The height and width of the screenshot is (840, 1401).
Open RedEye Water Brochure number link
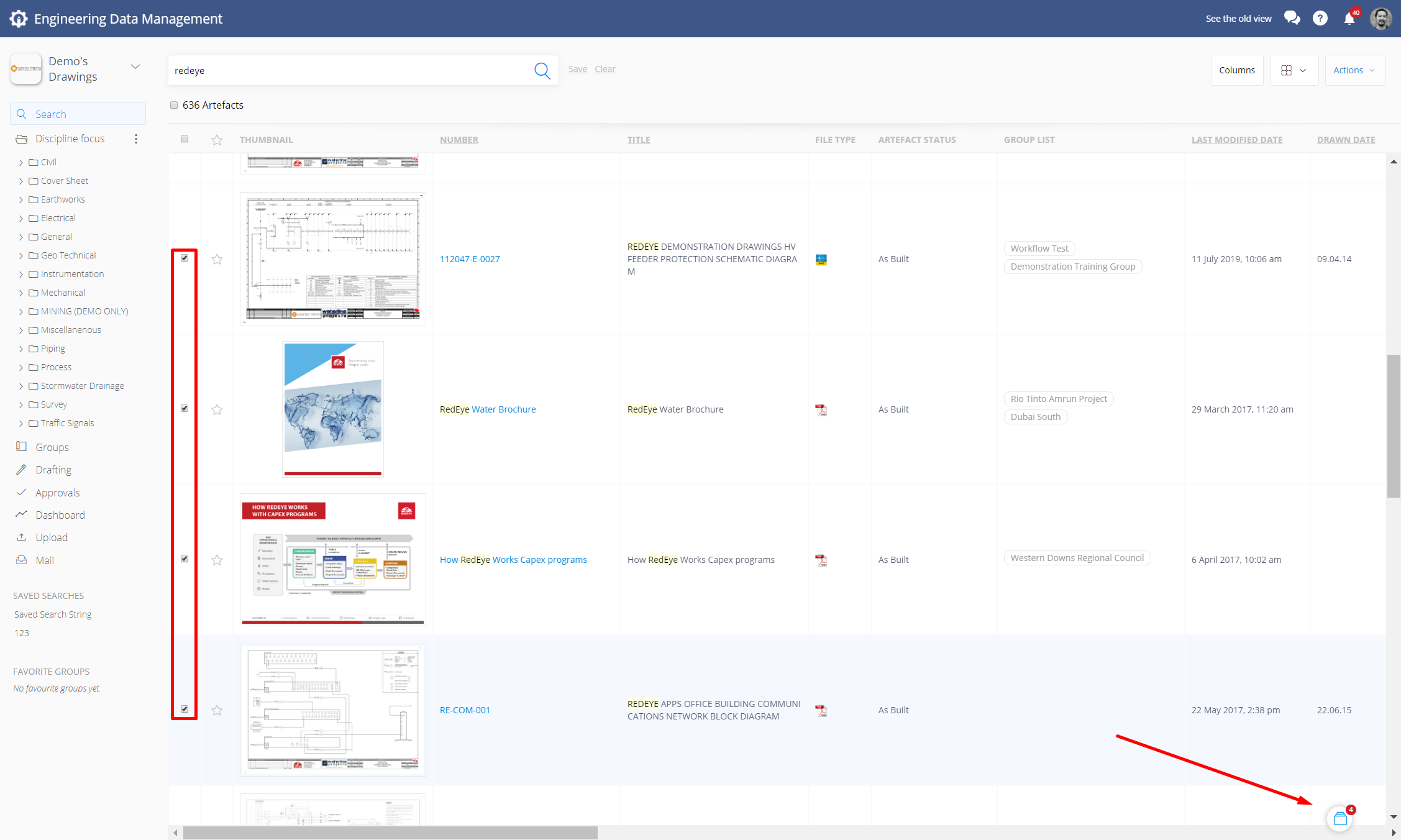coord(488,409)
